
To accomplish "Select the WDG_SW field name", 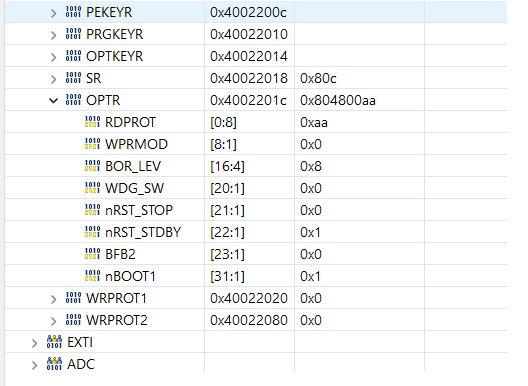I will tap(134, 188).
